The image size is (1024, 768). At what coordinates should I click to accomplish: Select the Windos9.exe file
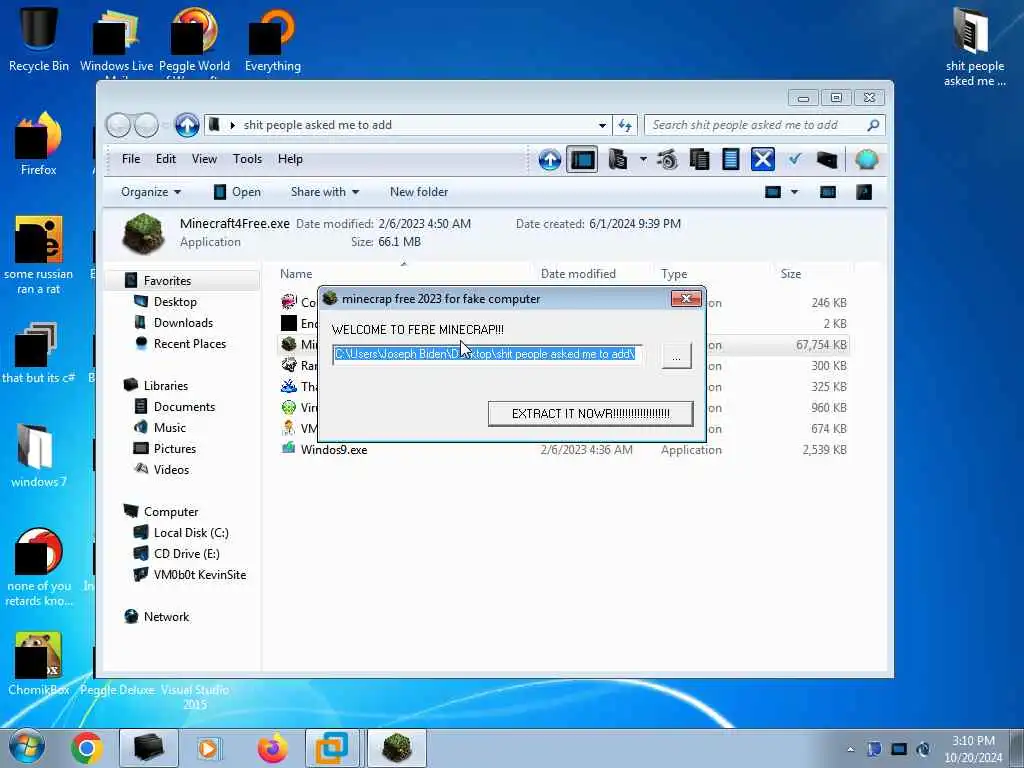point(334,449)
